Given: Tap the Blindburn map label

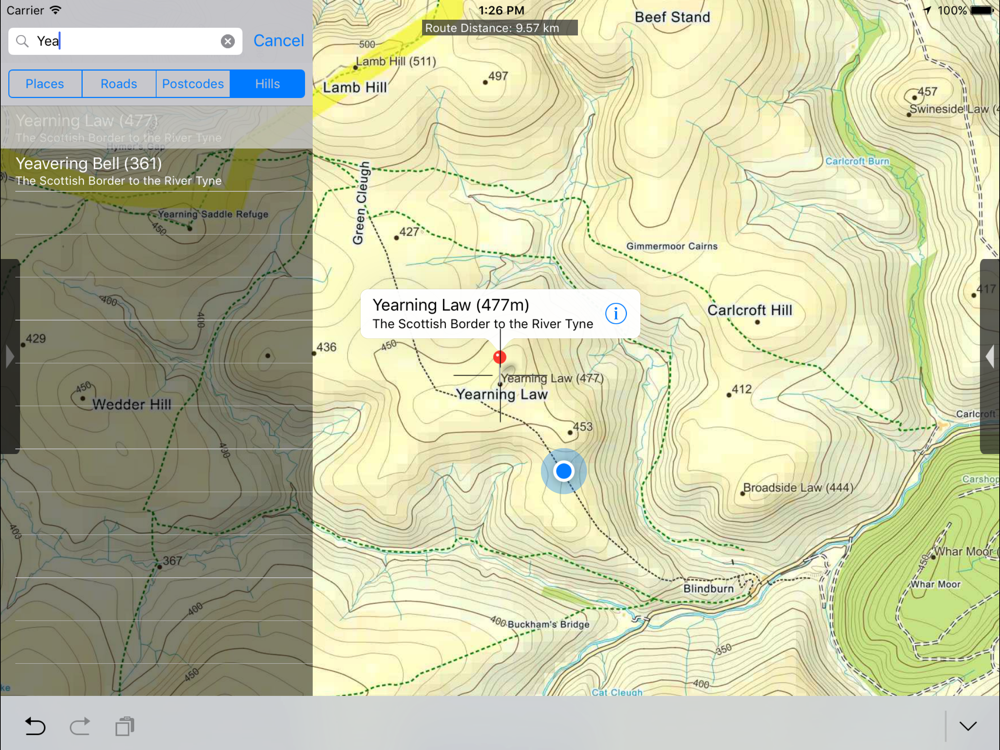Looking at the screenshot, I should pos(708,588).
